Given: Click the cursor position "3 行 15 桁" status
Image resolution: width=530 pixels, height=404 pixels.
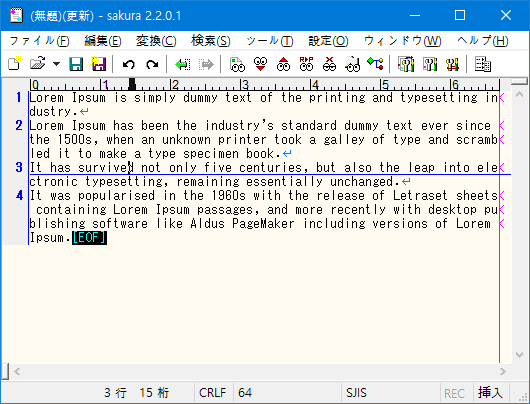Looking at the screenshot, I should point(136,393).
